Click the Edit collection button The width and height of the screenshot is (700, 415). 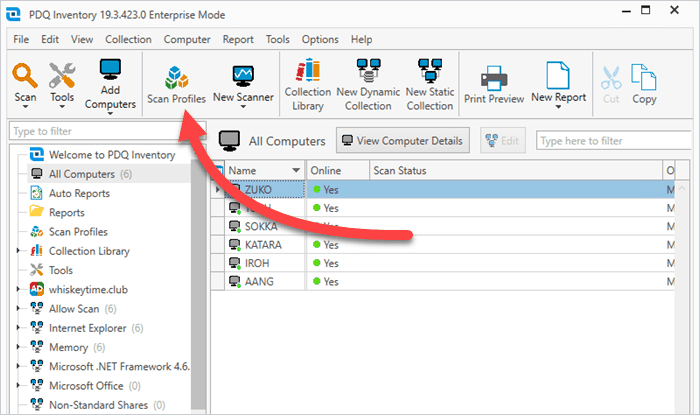coord(503,141)
